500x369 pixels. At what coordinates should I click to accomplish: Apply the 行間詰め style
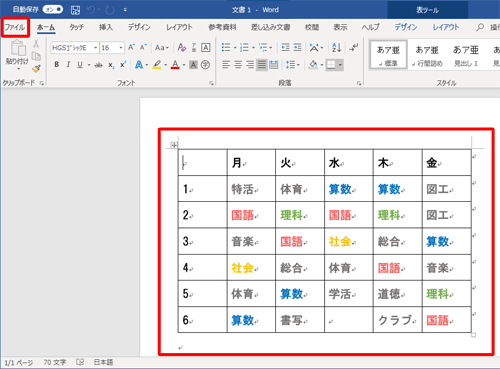[427, 55]
